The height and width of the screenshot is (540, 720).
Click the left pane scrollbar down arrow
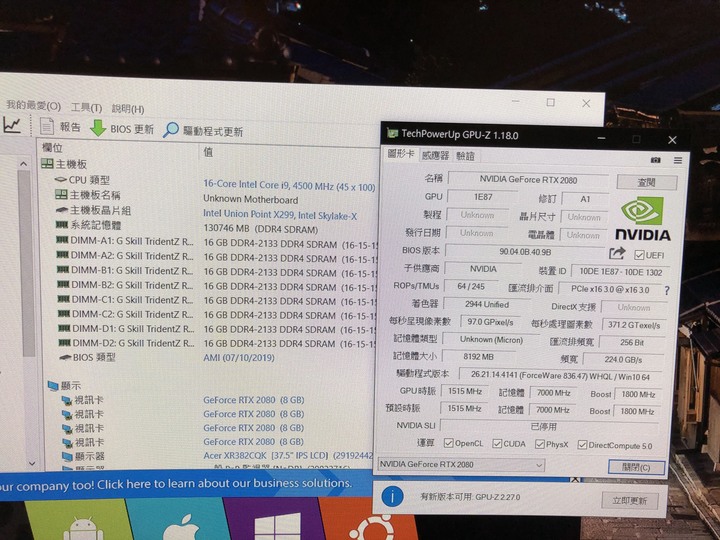pyautogui.click(x=32, y=463)
